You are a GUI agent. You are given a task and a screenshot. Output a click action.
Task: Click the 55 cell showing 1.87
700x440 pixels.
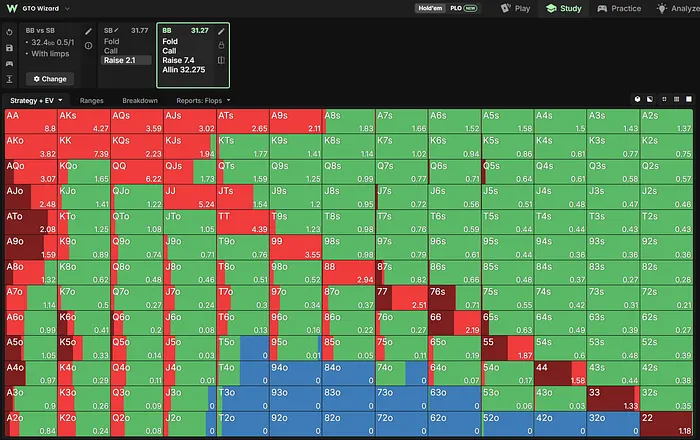pyautogui.click(x=508, y=349)
